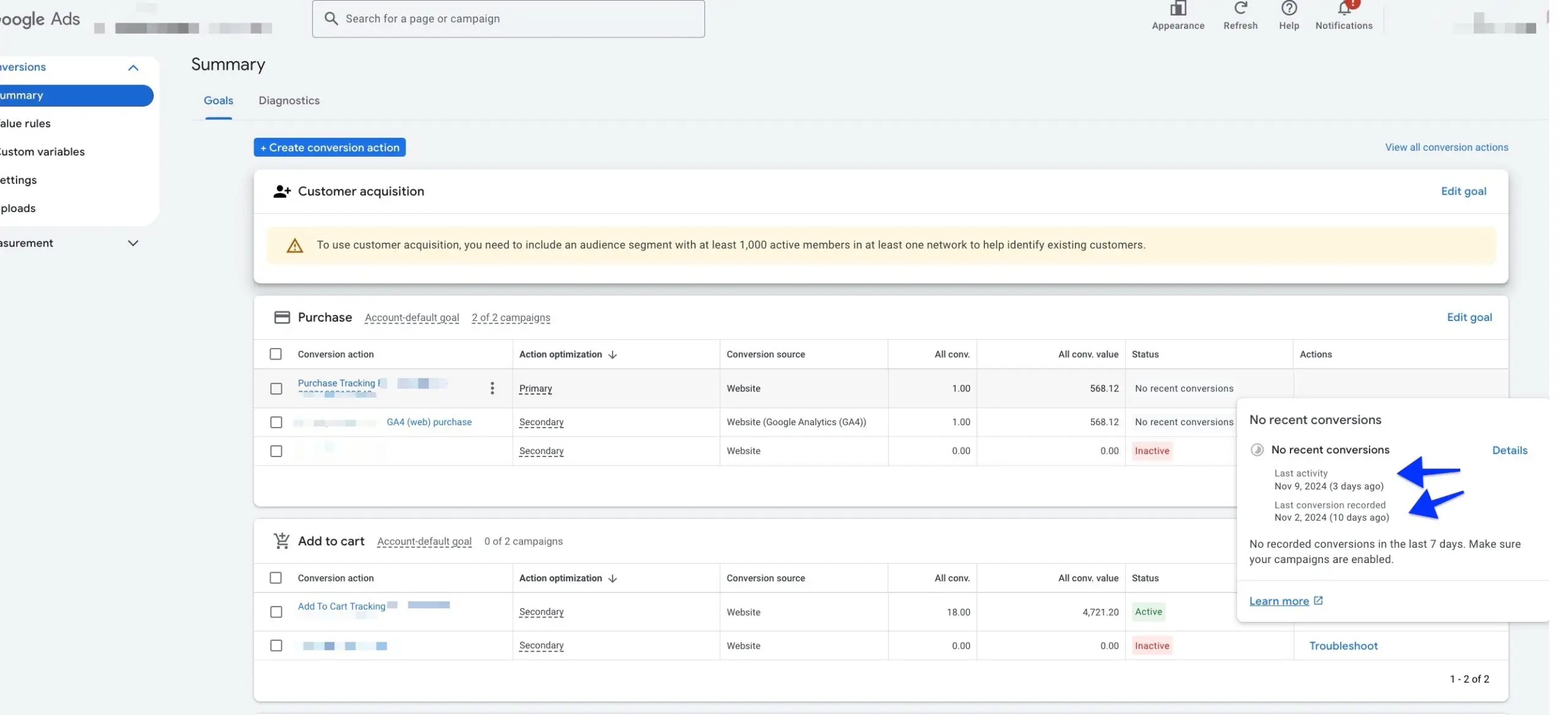Open three-dot menu for Purchase Tracking row
This screenshot has width=1568, height=715.
492,388
